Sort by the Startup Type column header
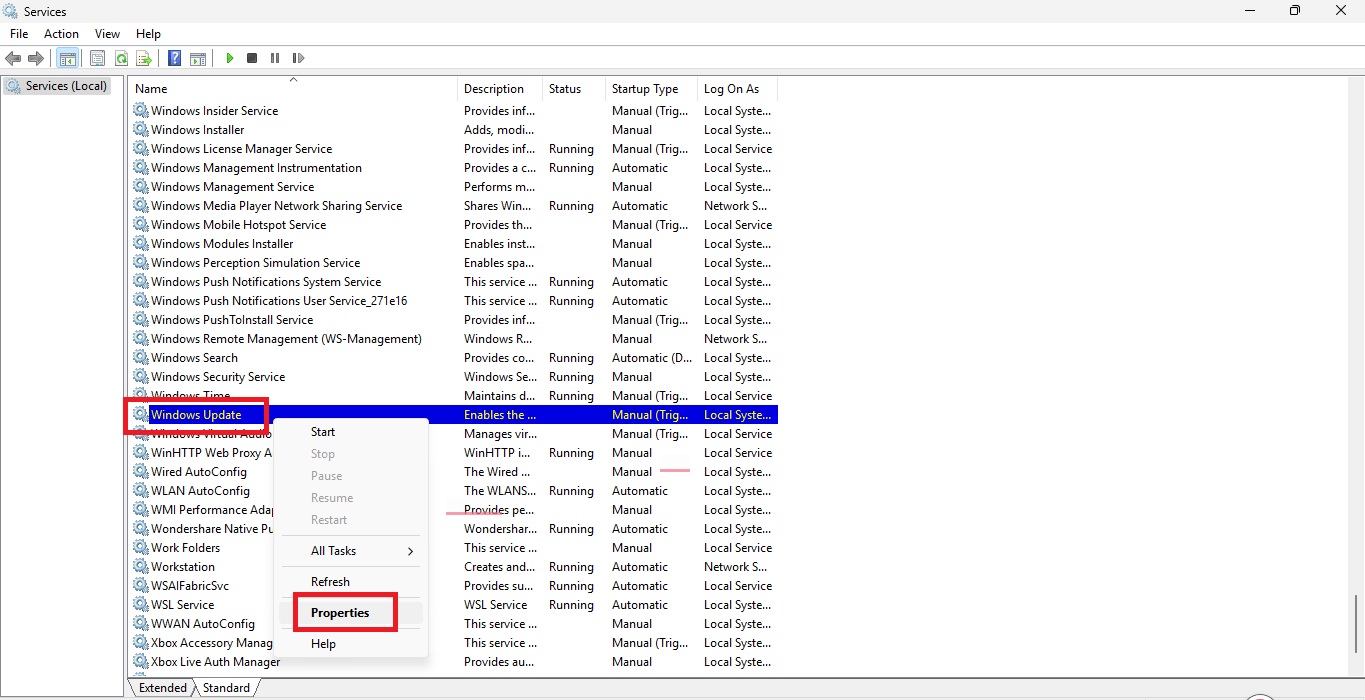1365x700 pixels. click(x=651, y=89)
